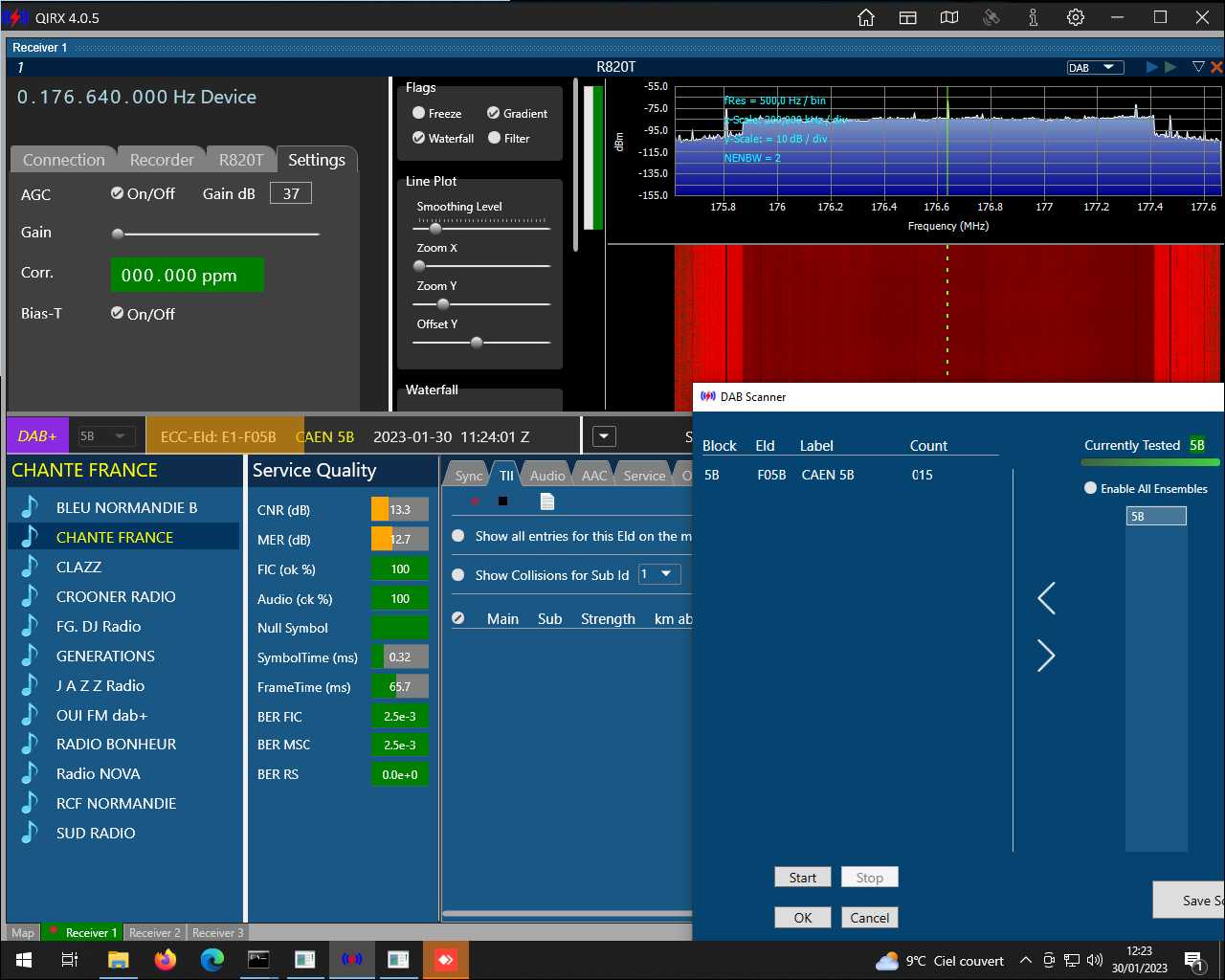
Task: Click the document icon in TII toolbar
Action: [x=547, y=501]
